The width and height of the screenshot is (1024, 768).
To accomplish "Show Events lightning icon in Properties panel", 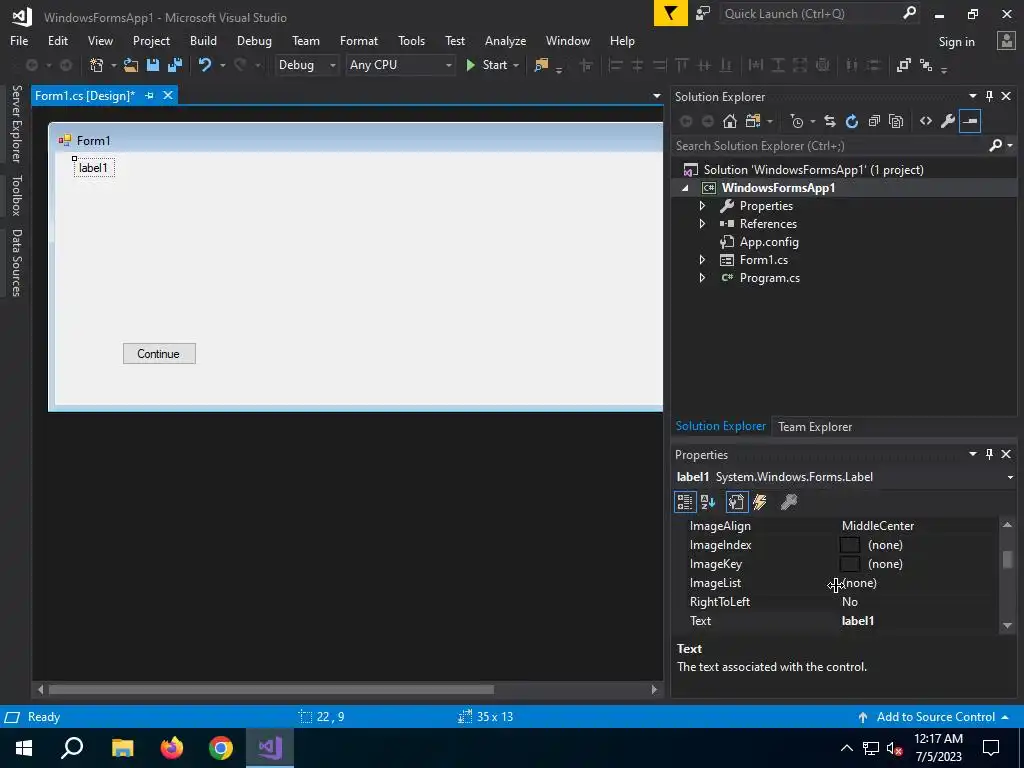I will click(760, 502).
